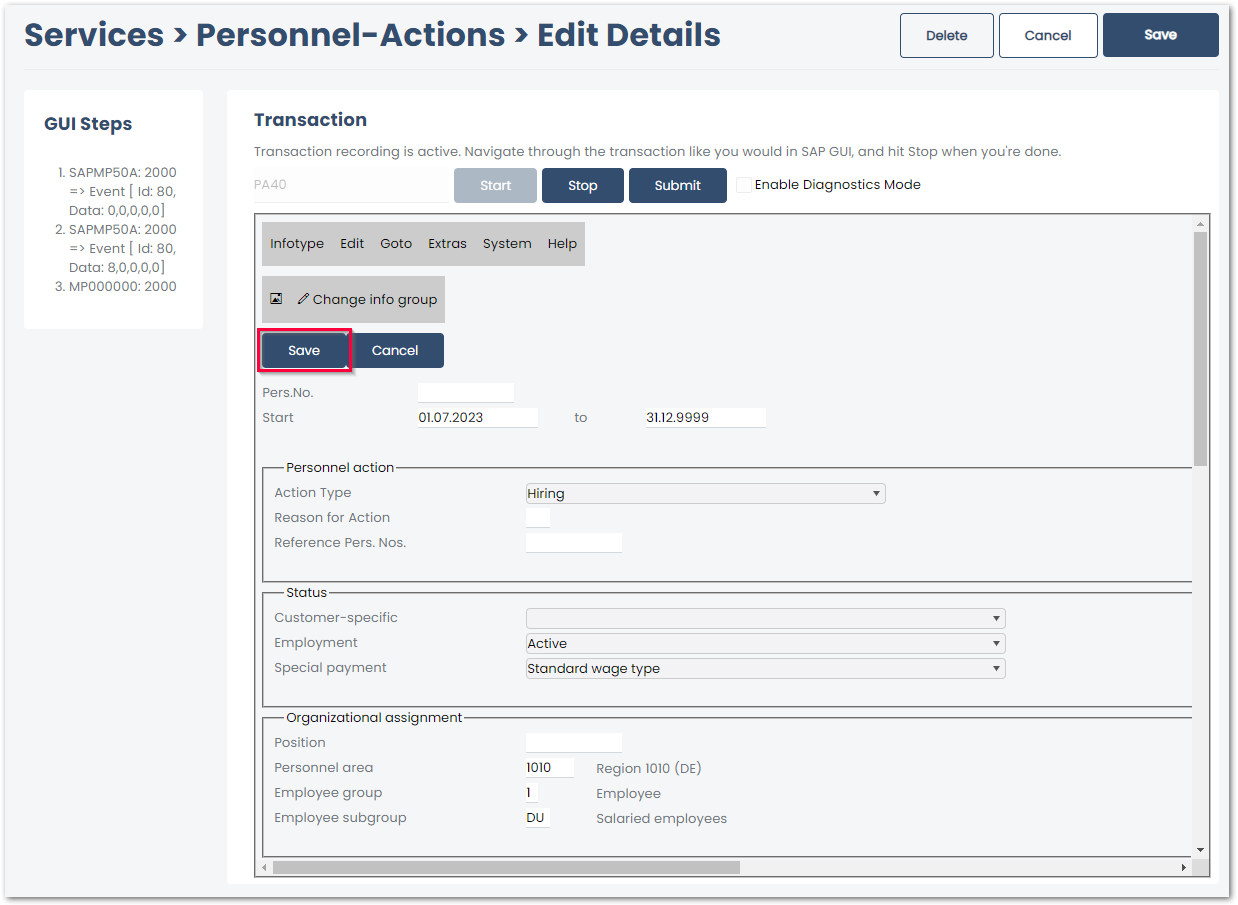Click the Submit button
This screenshot has height=905, width=1238.
point(678,186)
